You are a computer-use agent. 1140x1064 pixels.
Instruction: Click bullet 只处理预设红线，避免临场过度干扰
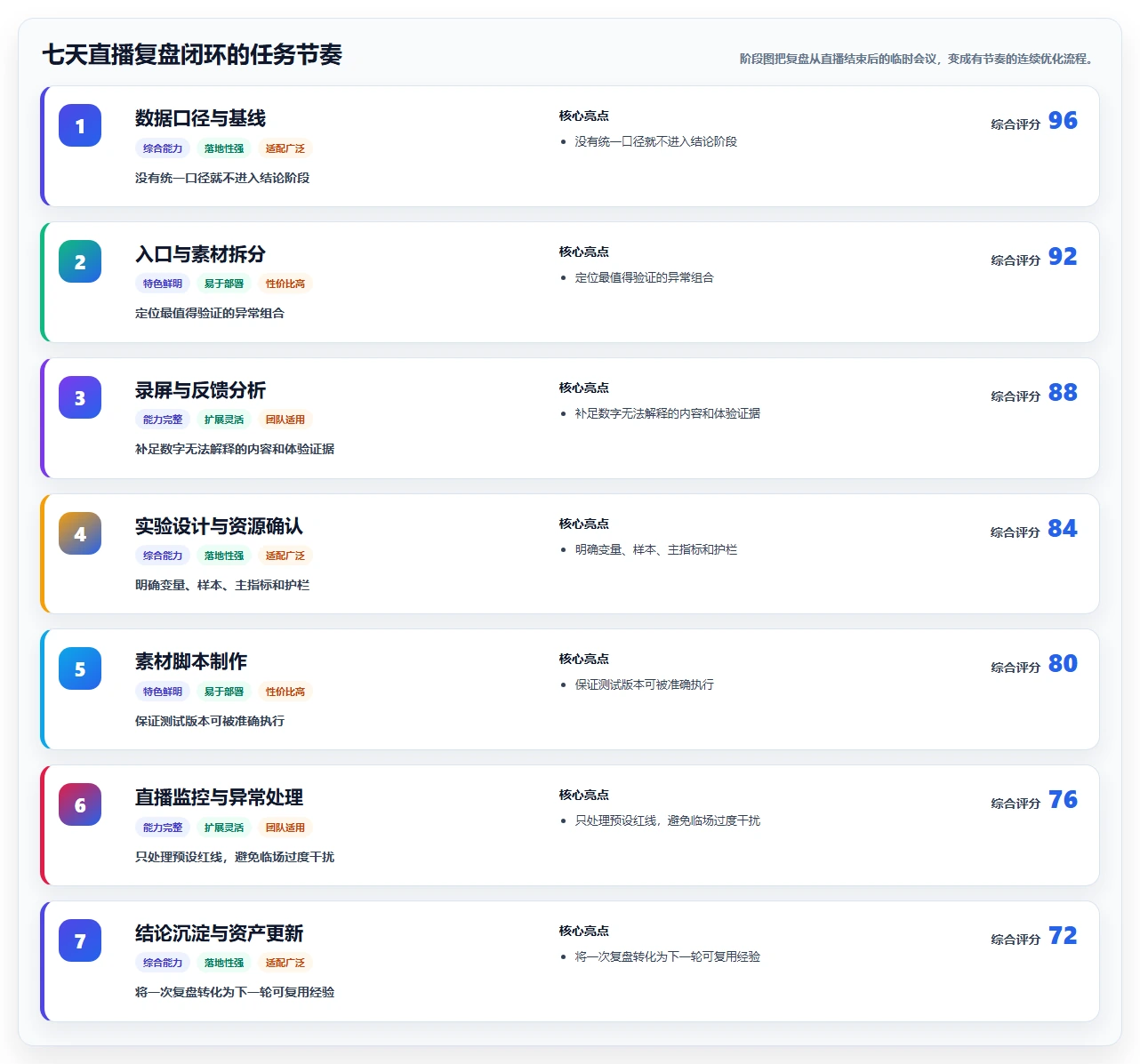click(x=667, y=820)
